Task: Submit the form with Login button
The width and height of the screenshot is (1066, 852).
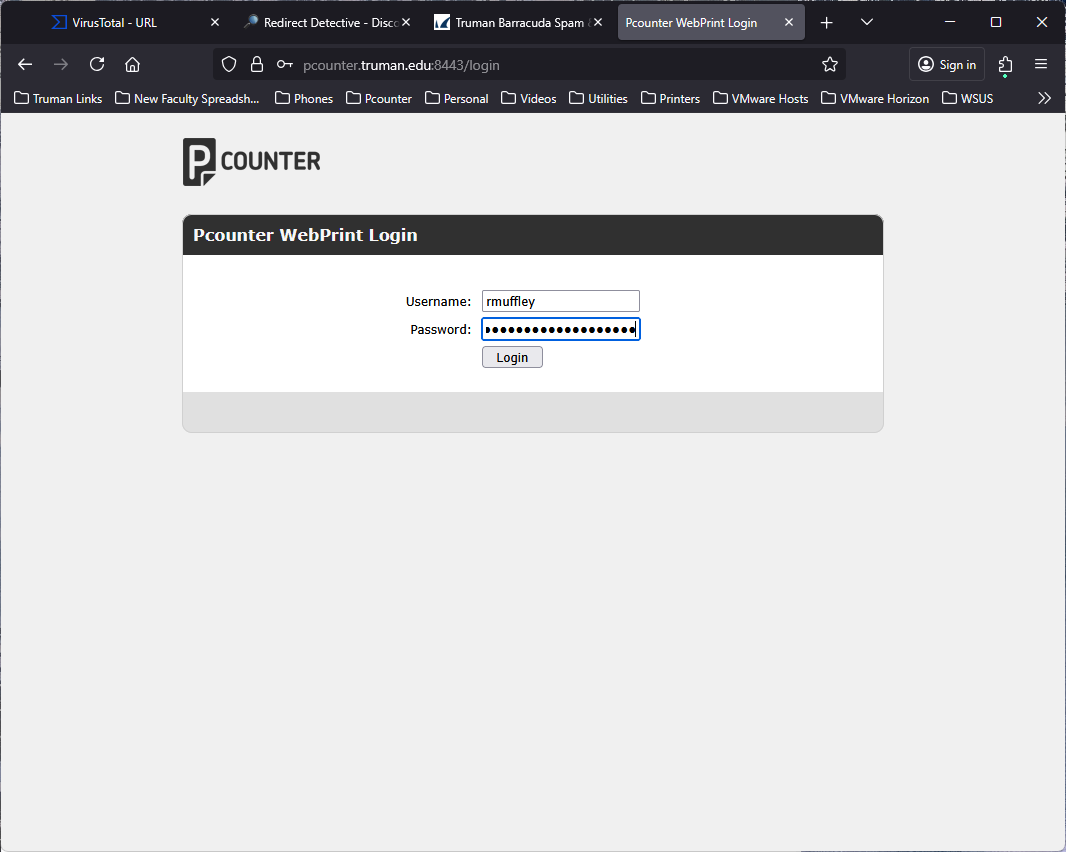Action: 512,357
